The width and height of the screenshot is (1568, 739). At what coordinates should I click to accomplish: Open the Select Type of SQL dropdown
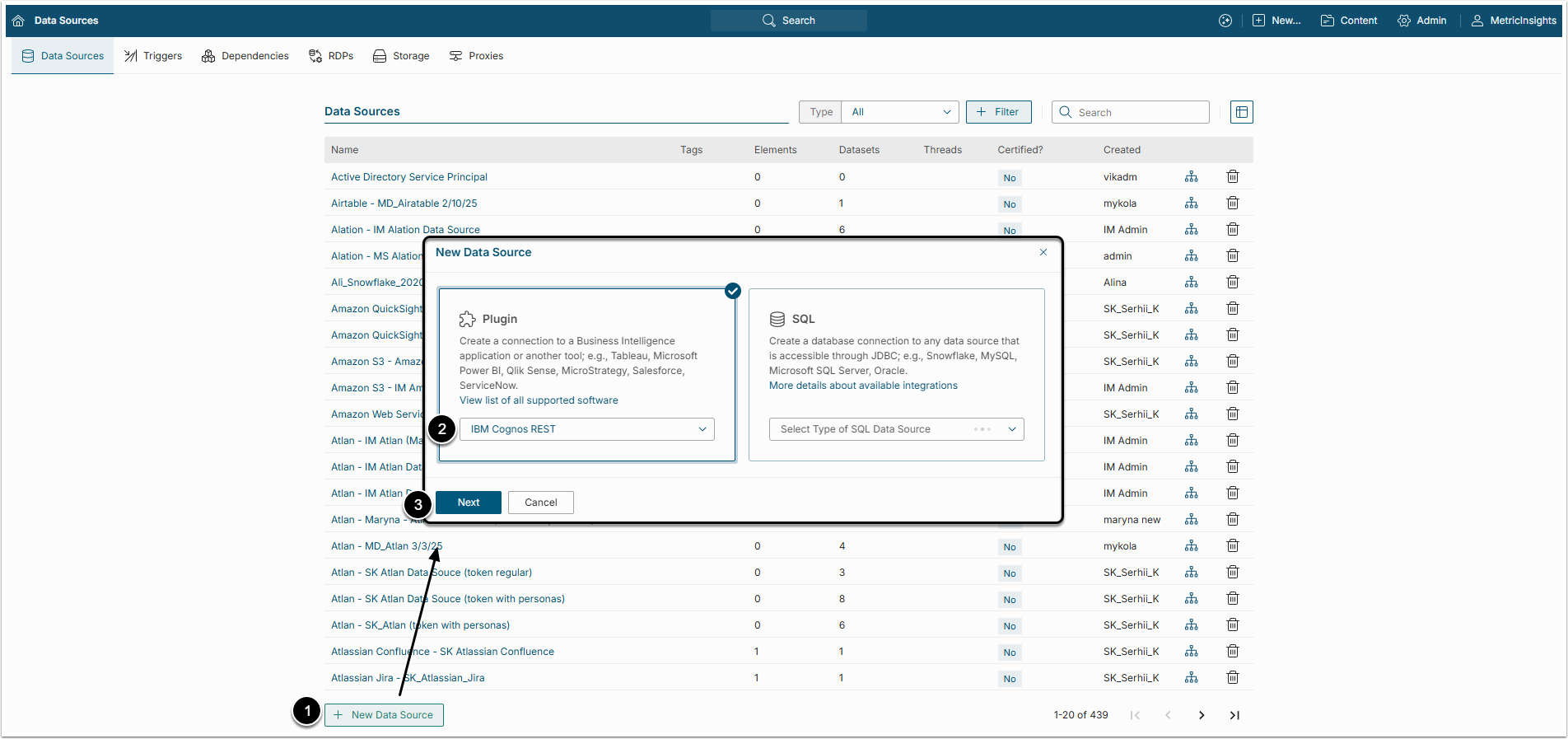(896, 429)
